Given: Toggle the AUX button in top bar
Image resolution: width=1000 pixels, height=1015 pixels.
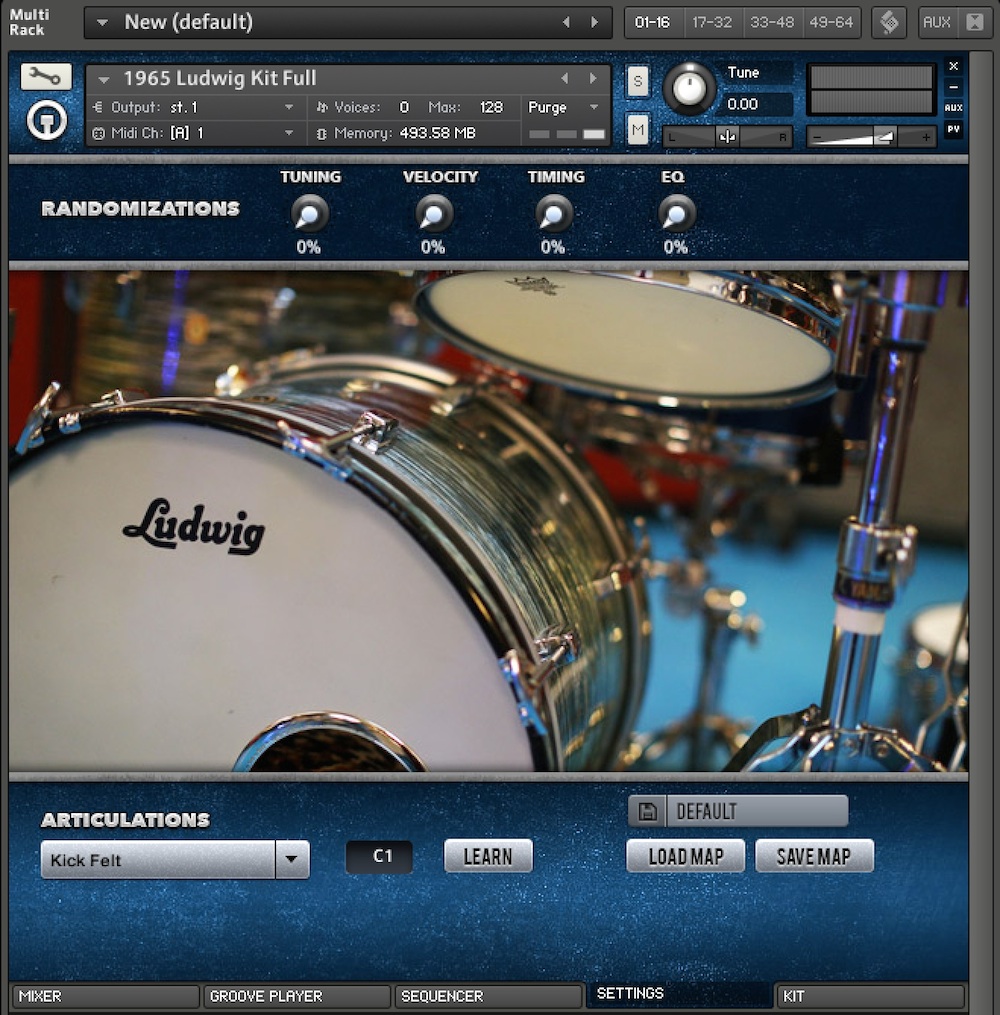Looking at the screenshot, I should pos(937,22).
